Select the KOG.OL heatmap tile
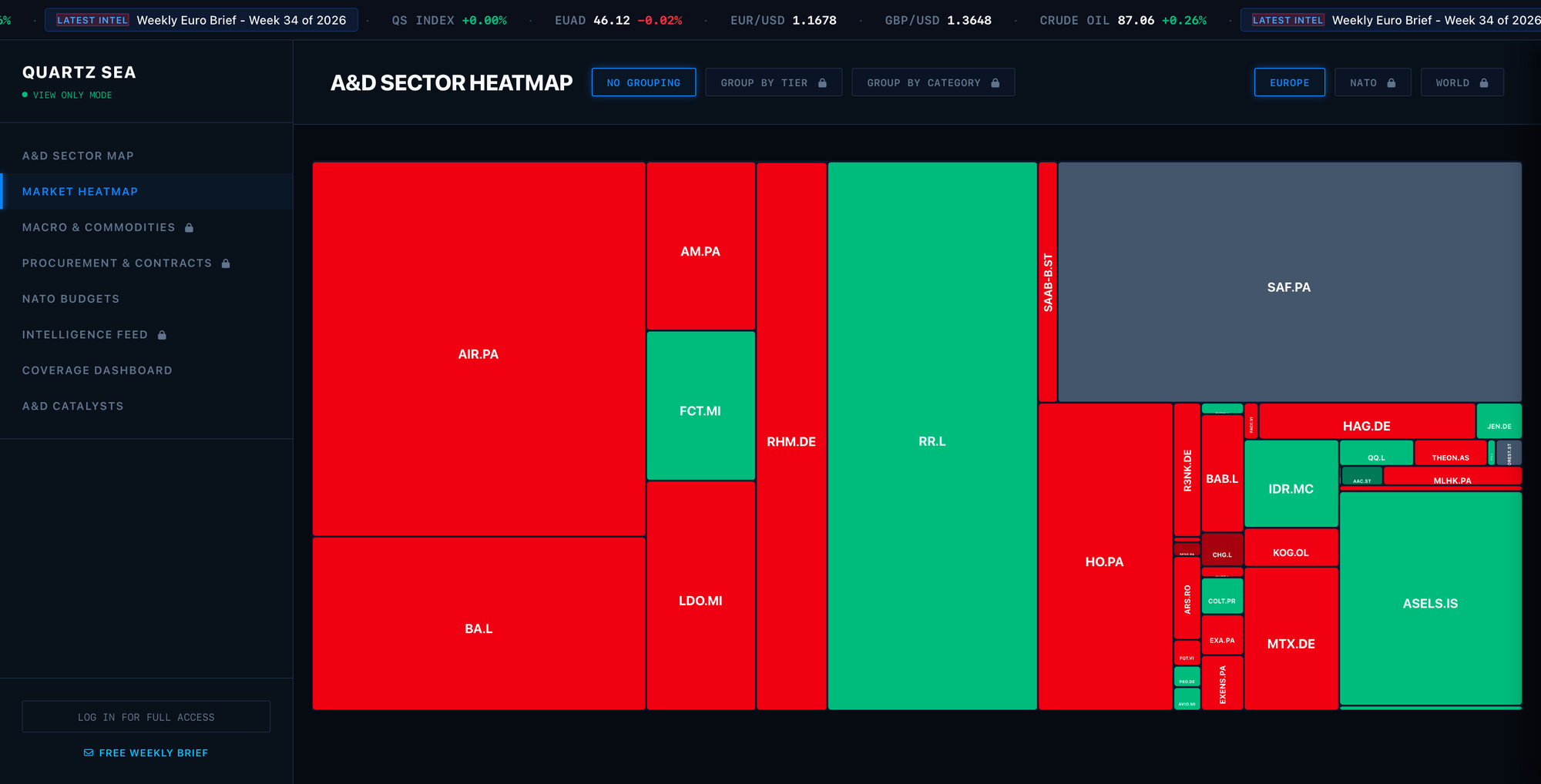This screenshot has width=1541, height=784. click(1291, 547)
